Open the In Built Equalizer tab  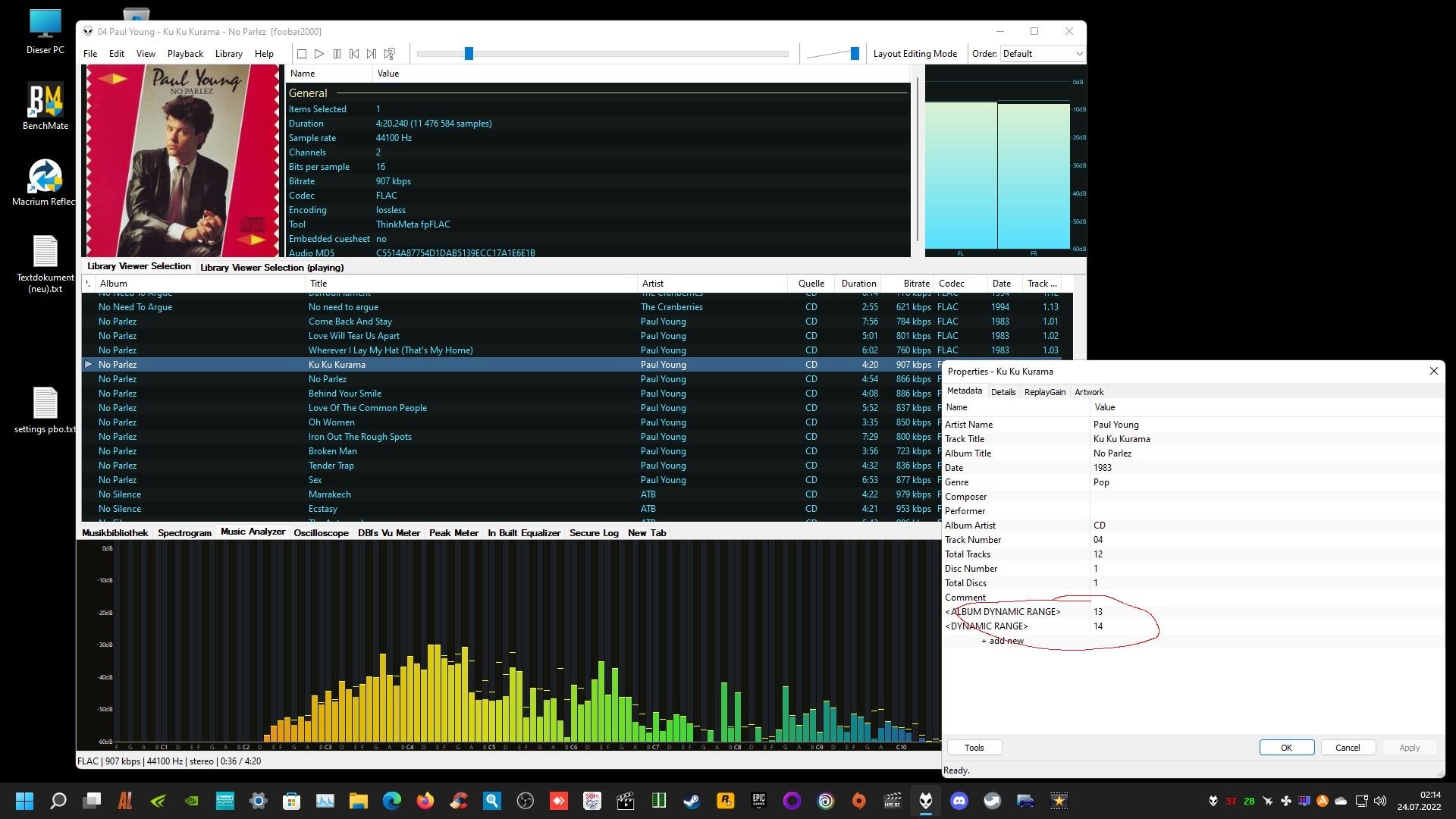pyautogui.click(x=524, y=533)
